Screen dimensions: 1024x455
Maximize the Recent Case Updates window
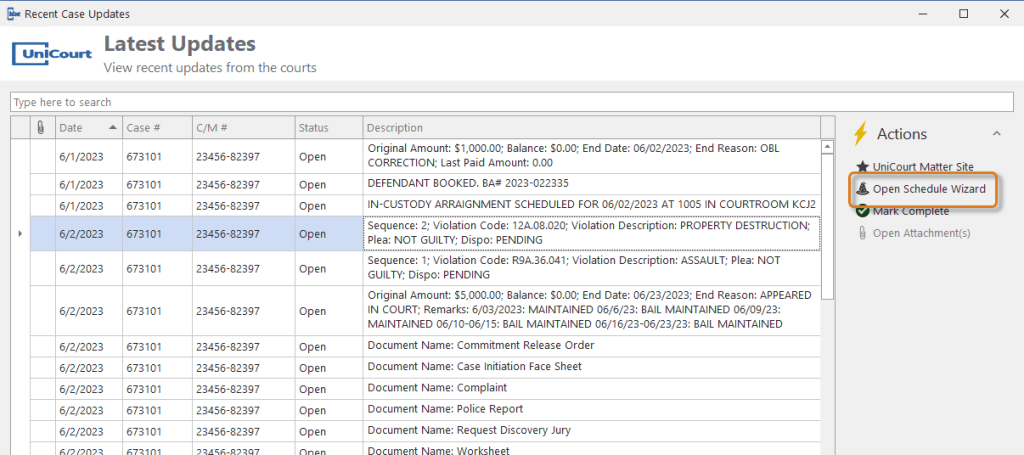coord(964,14)
